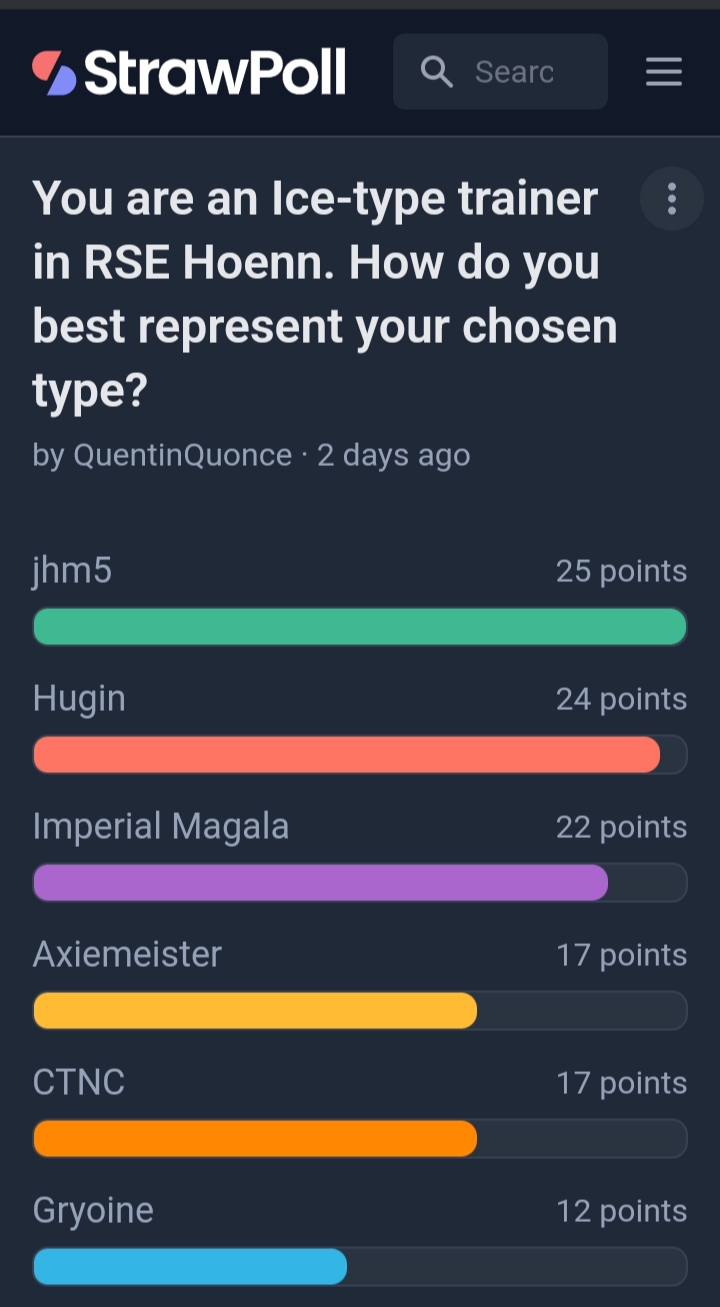Screen dimensions: 720x1307
Task: Click the 2 days ago timestamp
Action: coord(393,455)
